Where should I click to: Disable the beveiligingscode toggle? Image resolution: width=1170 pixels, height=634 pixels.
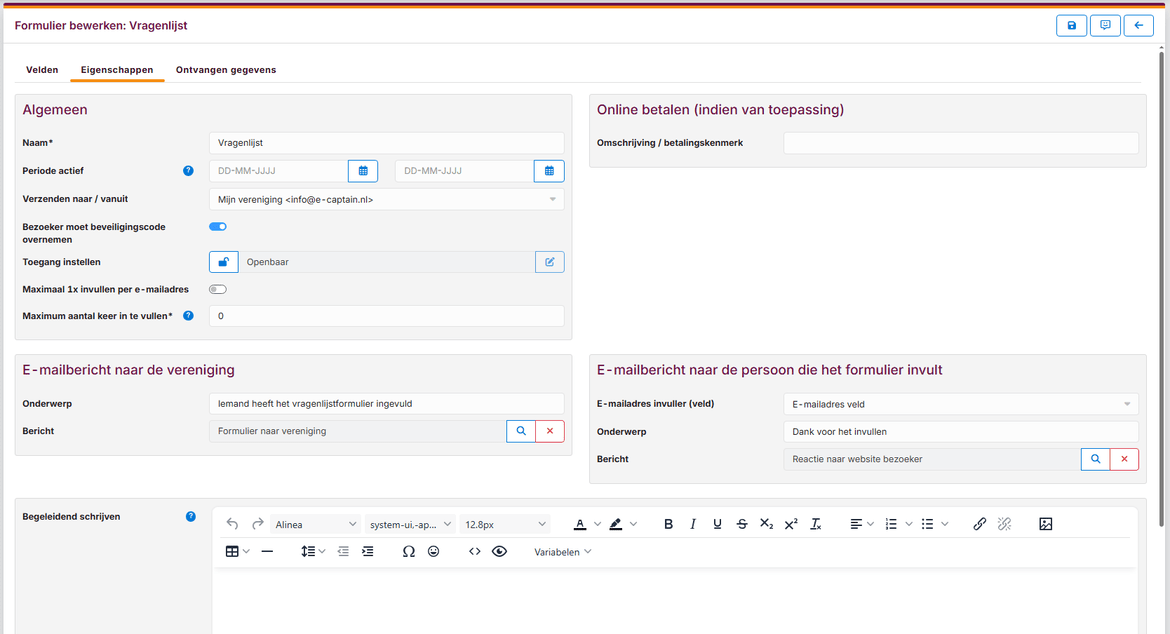[x=218, y=227]
